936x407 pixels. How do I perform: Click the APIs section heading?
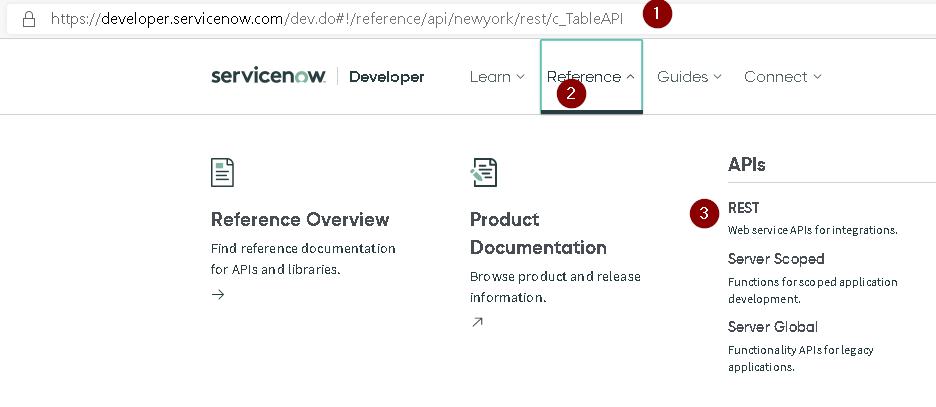pyautogui.click(x=746, y=164)
